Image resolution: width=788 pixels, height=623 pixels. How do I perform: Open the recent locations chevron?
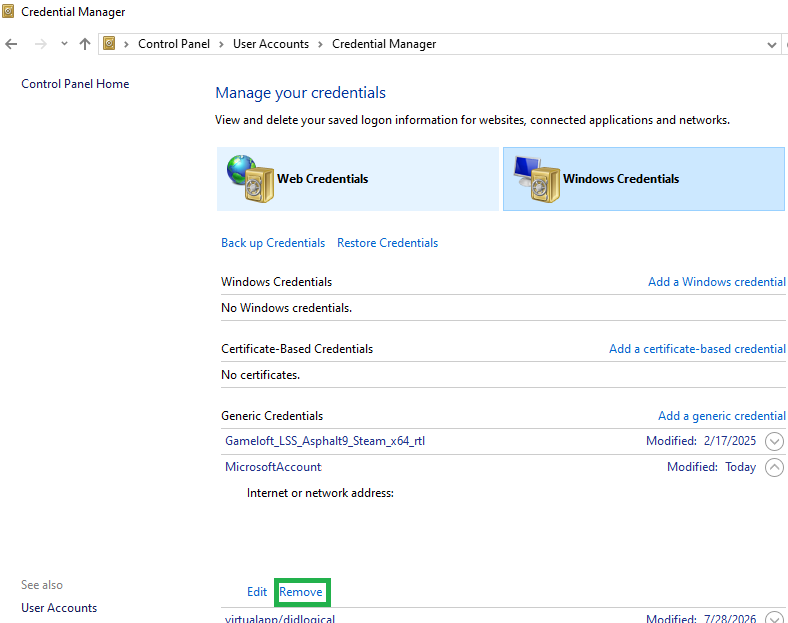pos(64,44)
